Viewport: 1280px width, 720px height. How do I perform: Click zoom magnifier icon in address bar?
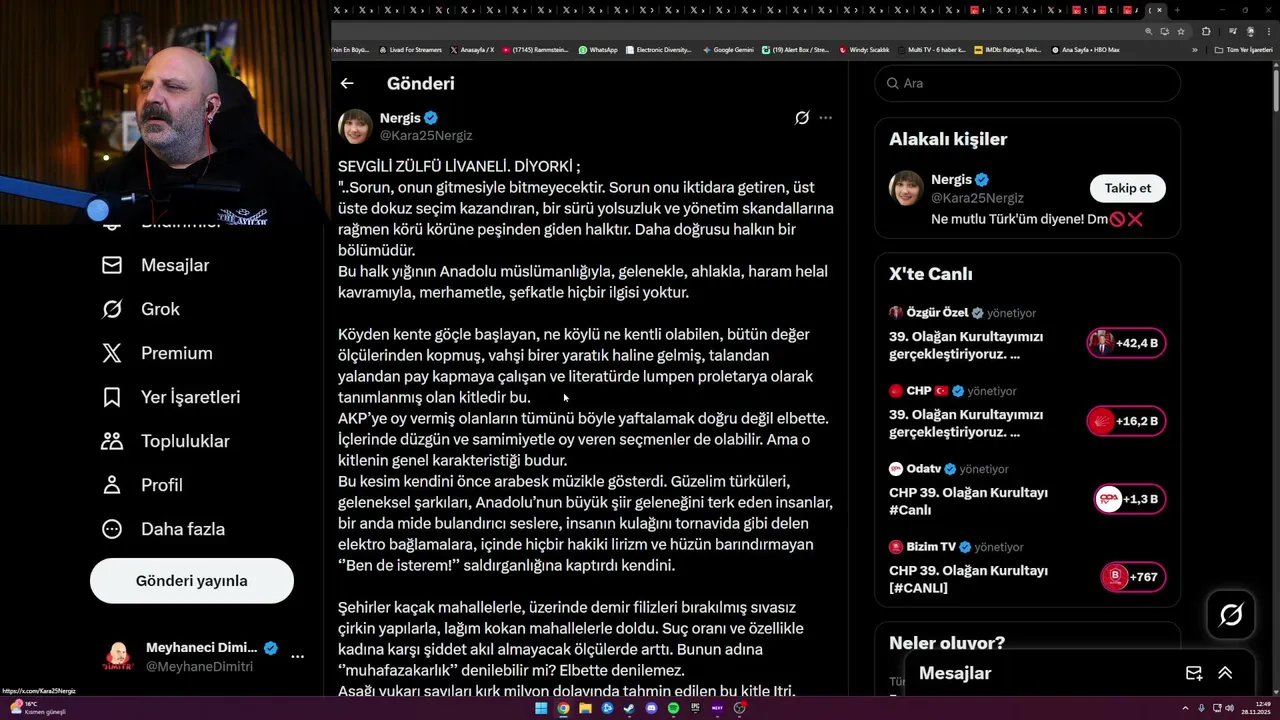[1149, 31]
